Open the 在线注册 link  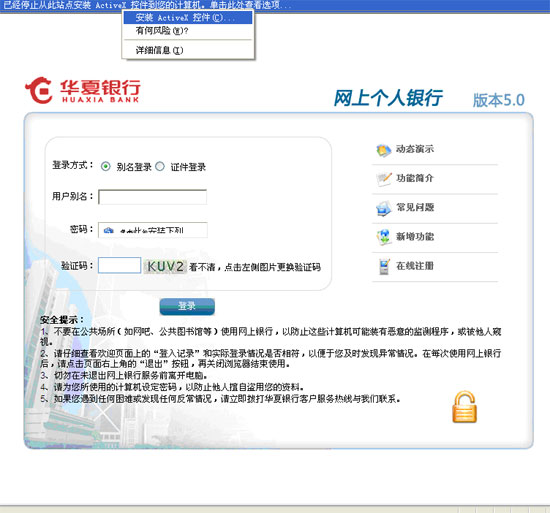coord(415,266)
